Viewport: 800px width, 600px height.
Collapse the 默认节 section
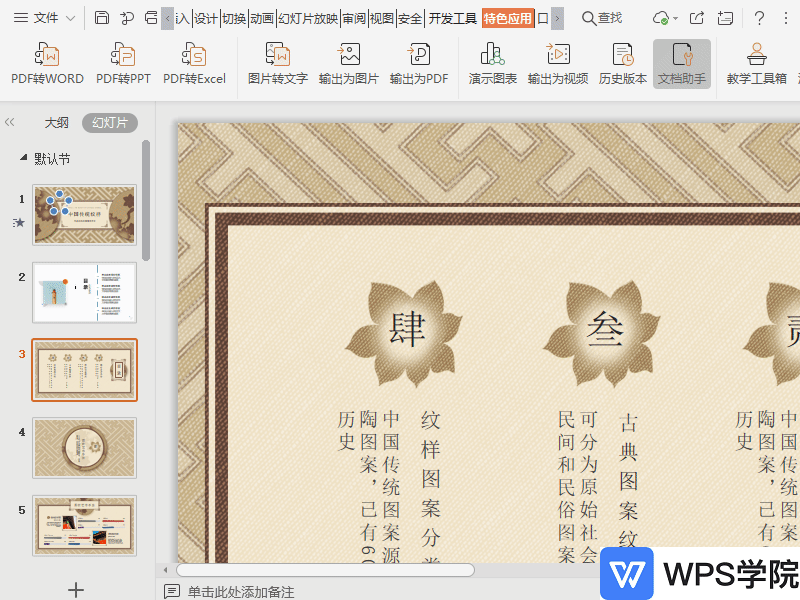[24, 158]
